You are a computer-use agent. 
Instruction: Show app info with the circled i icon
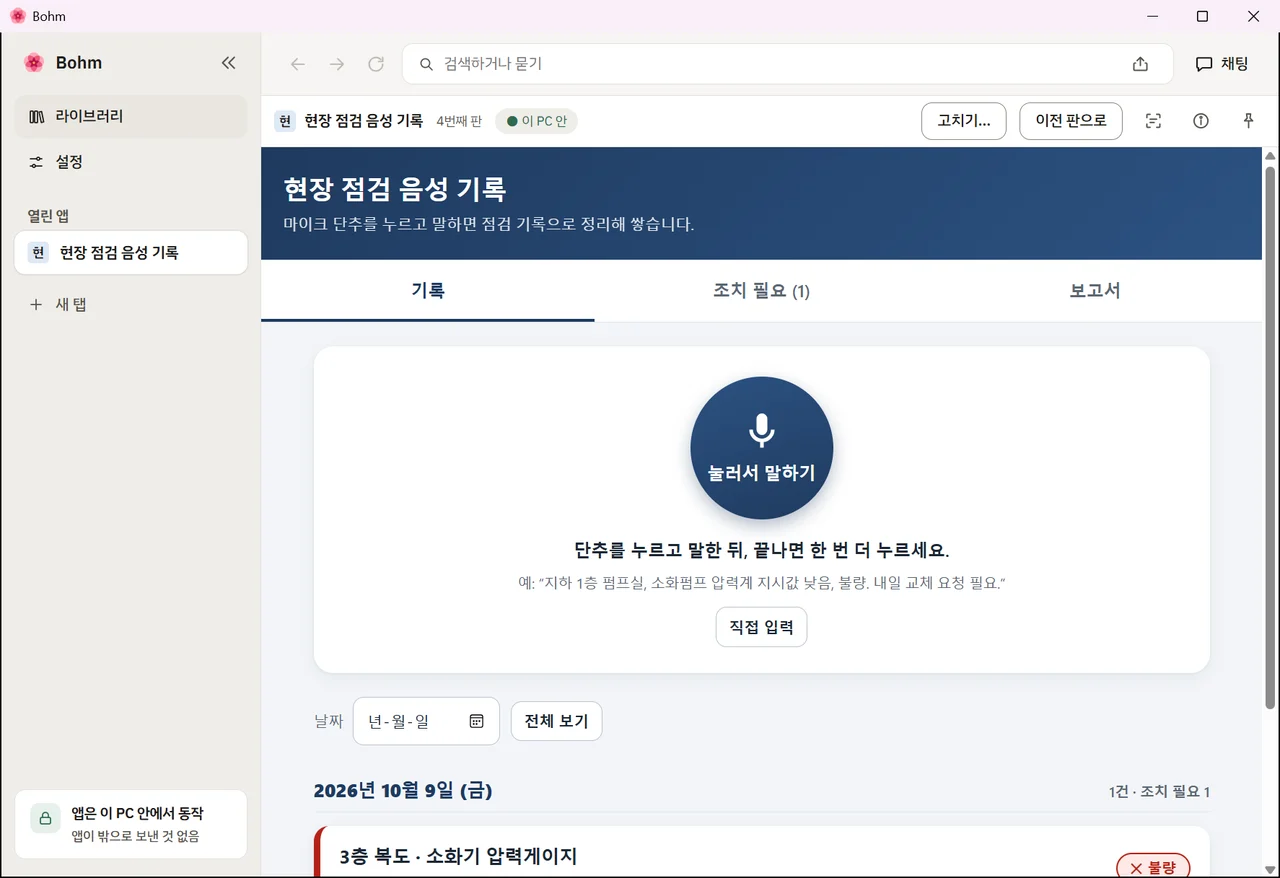1201,121
